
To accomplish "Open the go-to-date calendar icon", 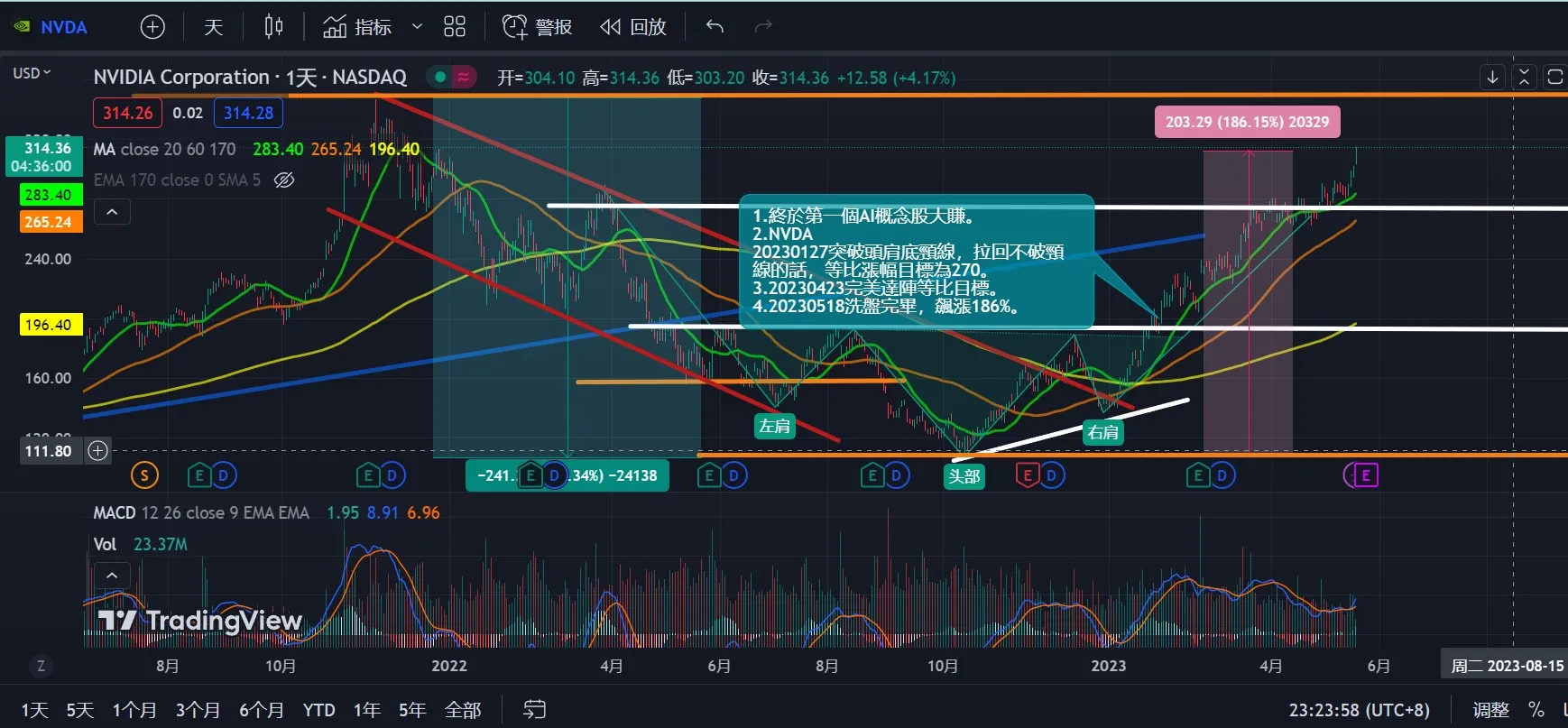I will pyautogui.click(x=535, y=710).
